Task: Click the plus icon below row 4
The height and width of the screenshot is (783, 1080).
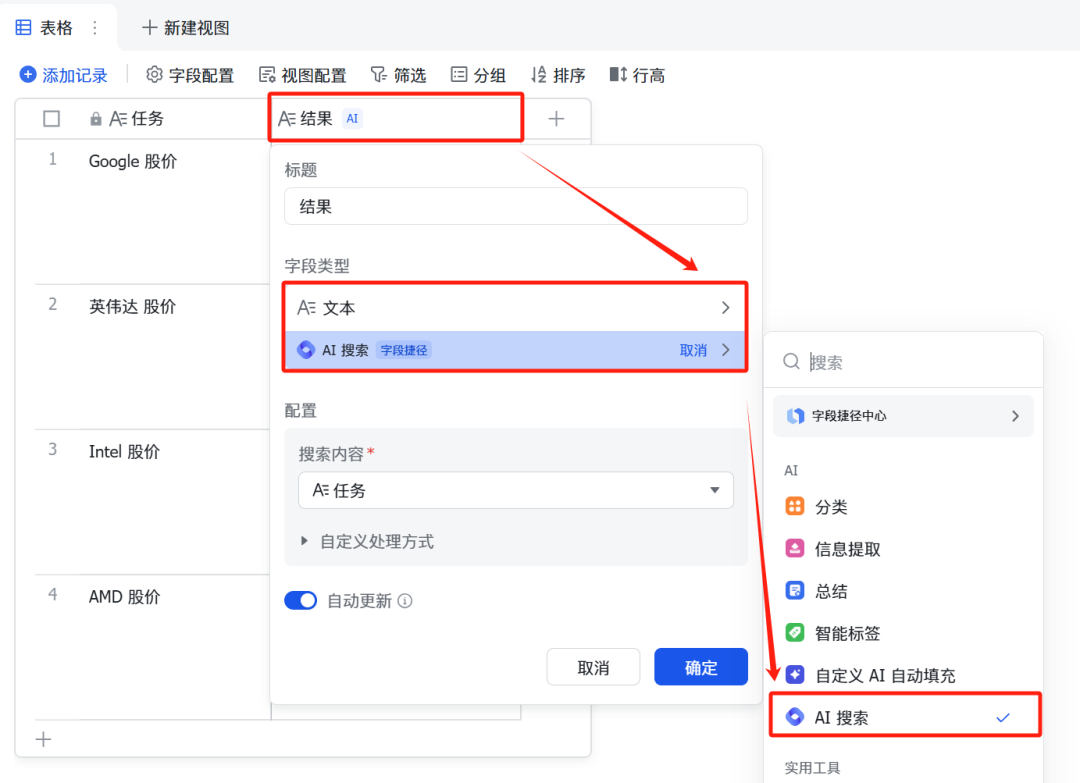Action: pos(43,740)
